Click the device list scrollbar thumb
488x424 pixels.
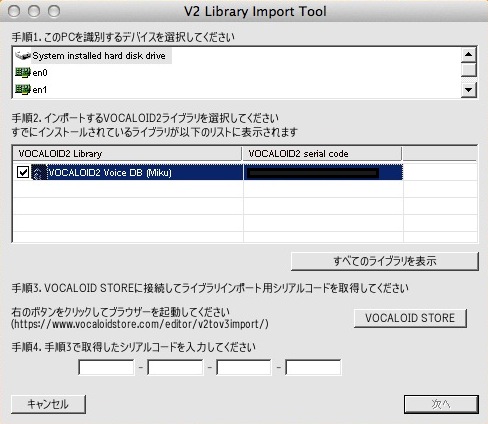coord(469,70)
